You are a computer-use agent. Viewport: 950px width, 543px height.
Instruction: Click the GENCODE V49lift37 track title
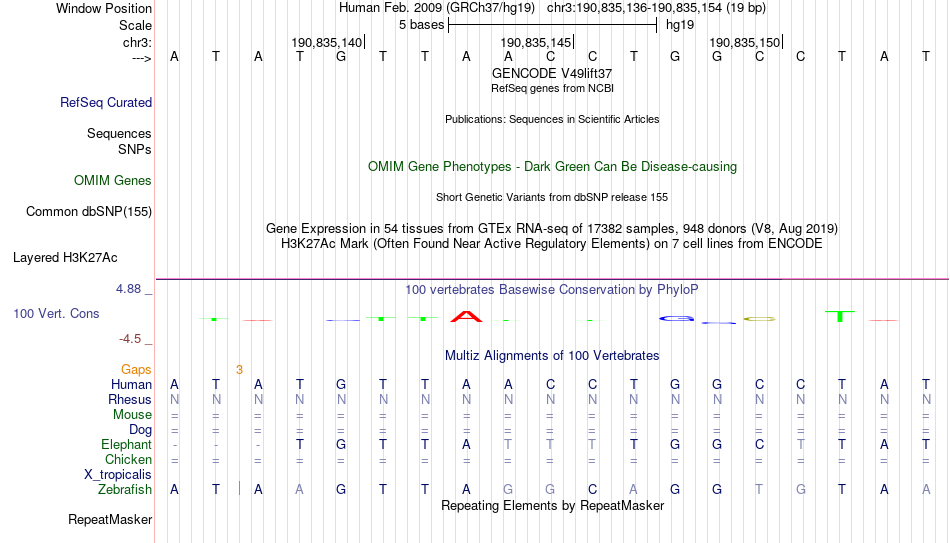click(552, 73)
